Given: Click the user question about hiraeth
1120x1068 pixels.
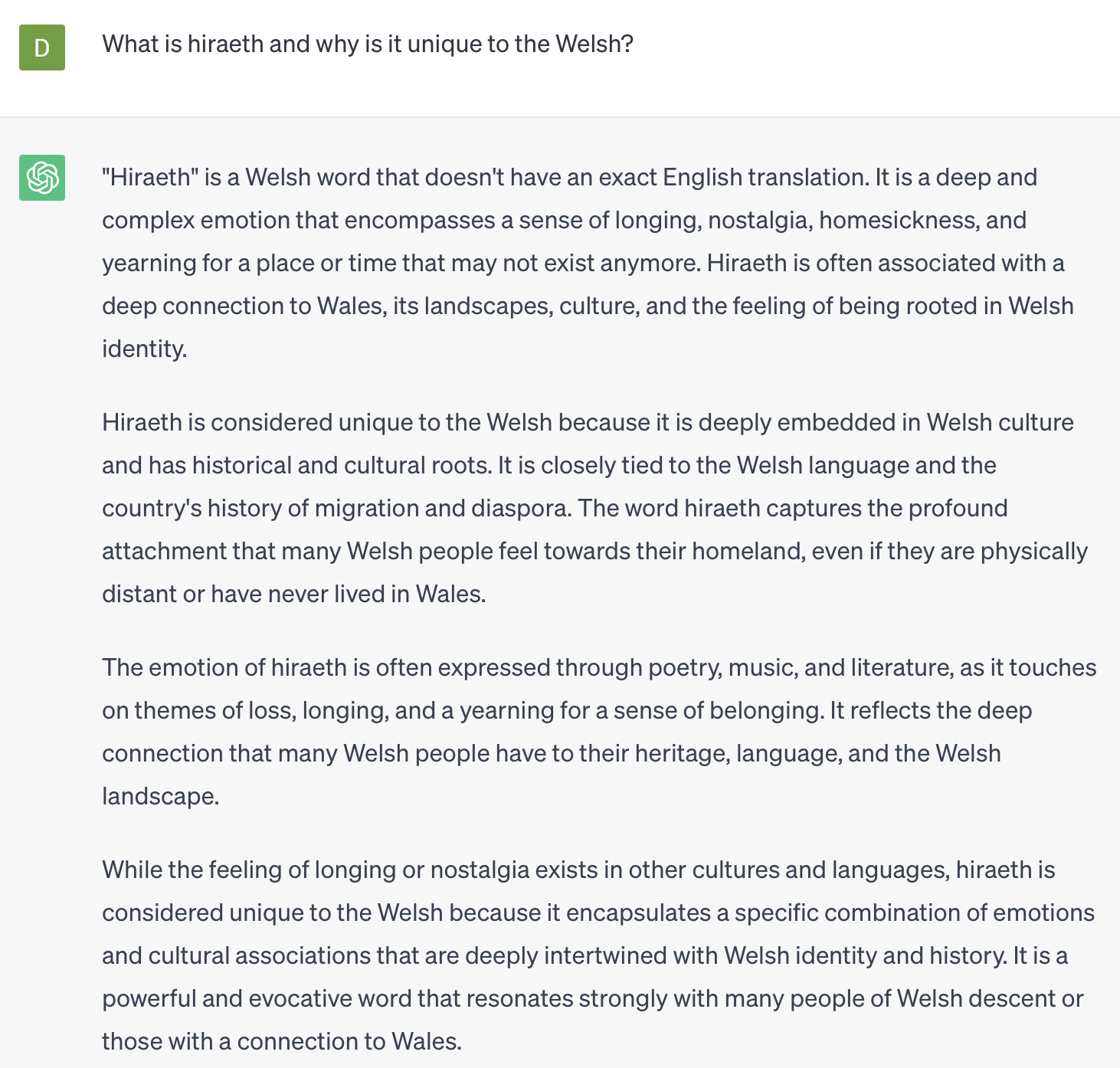Looking at the screenshot, I should click(x=368, y=44).
